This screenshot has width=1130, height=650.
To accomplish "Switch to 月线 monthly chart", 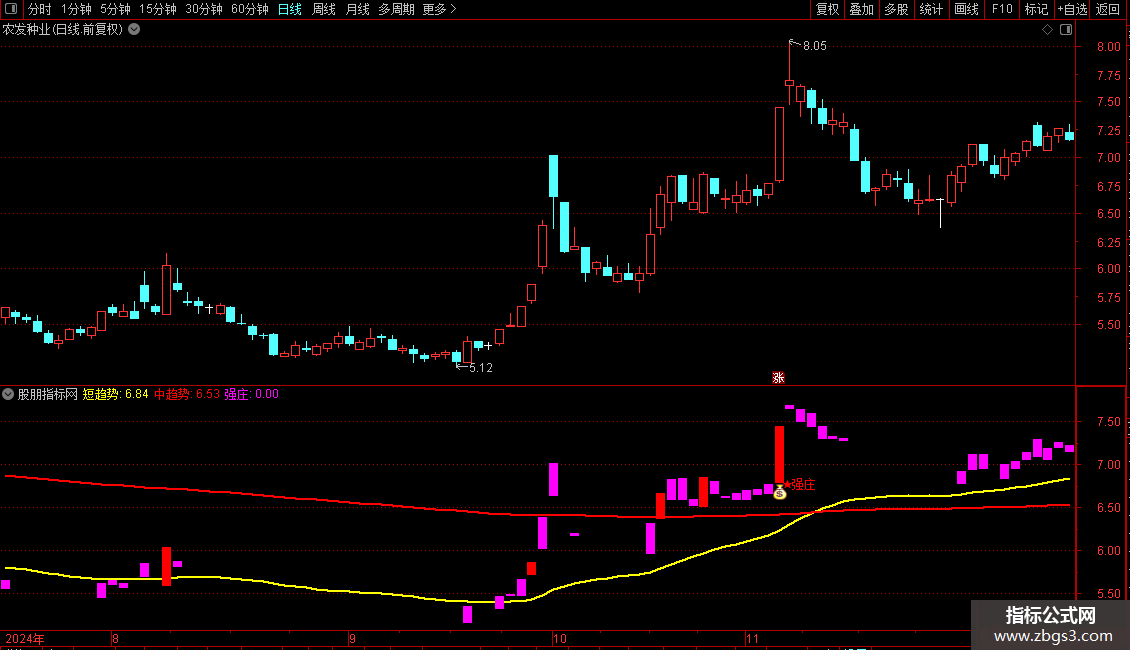I will 357,9.
